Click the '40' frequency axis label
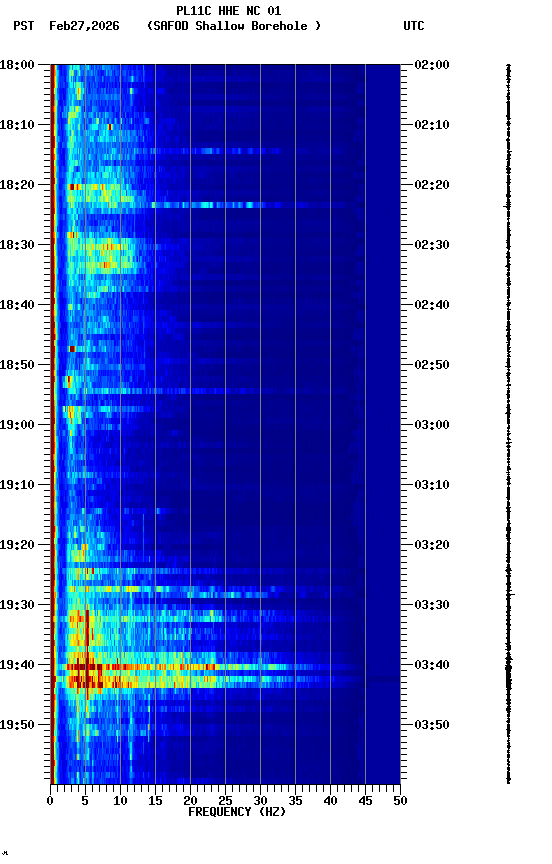Screen dimensions: 552x864 click(330, 801)
